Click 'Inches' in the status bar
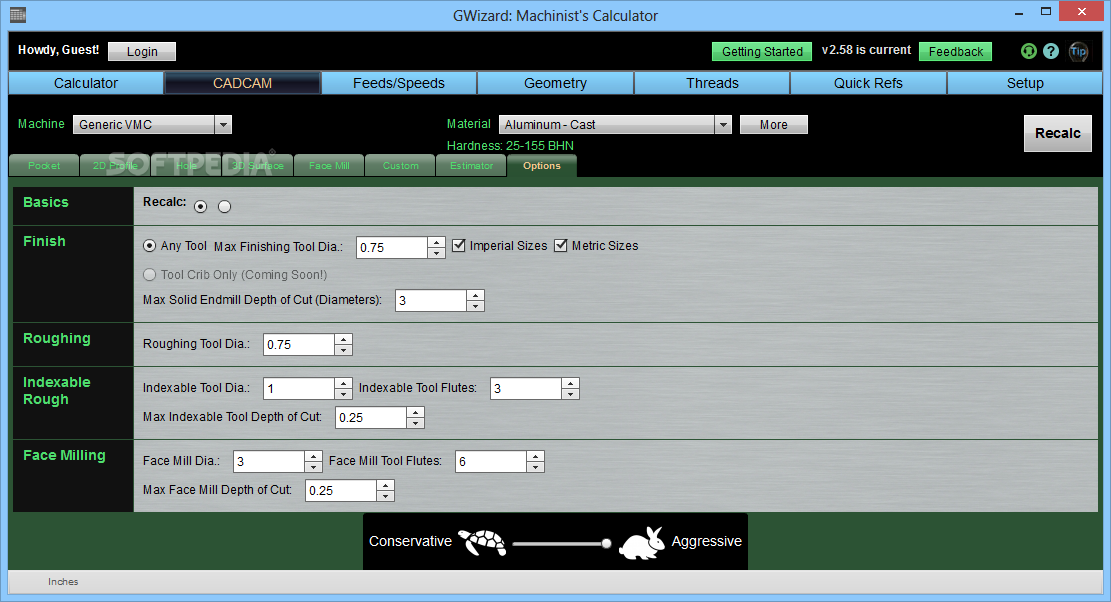Image resolution: width=1111 pixels, height=602 pixels. click(x=63, y=581)
